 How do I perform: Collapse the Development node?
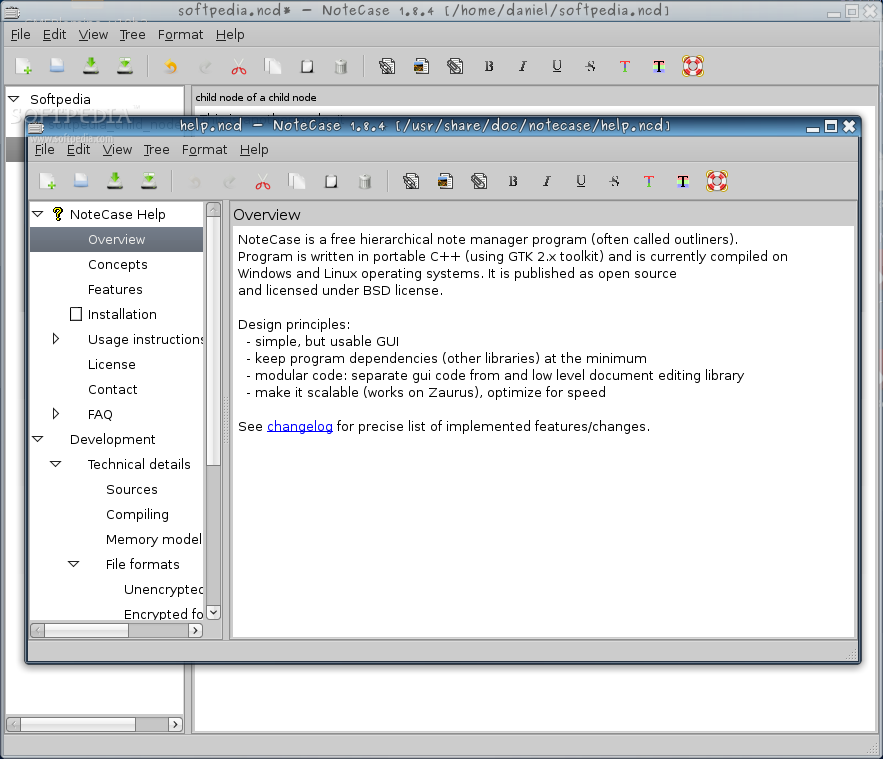point(38,439)
